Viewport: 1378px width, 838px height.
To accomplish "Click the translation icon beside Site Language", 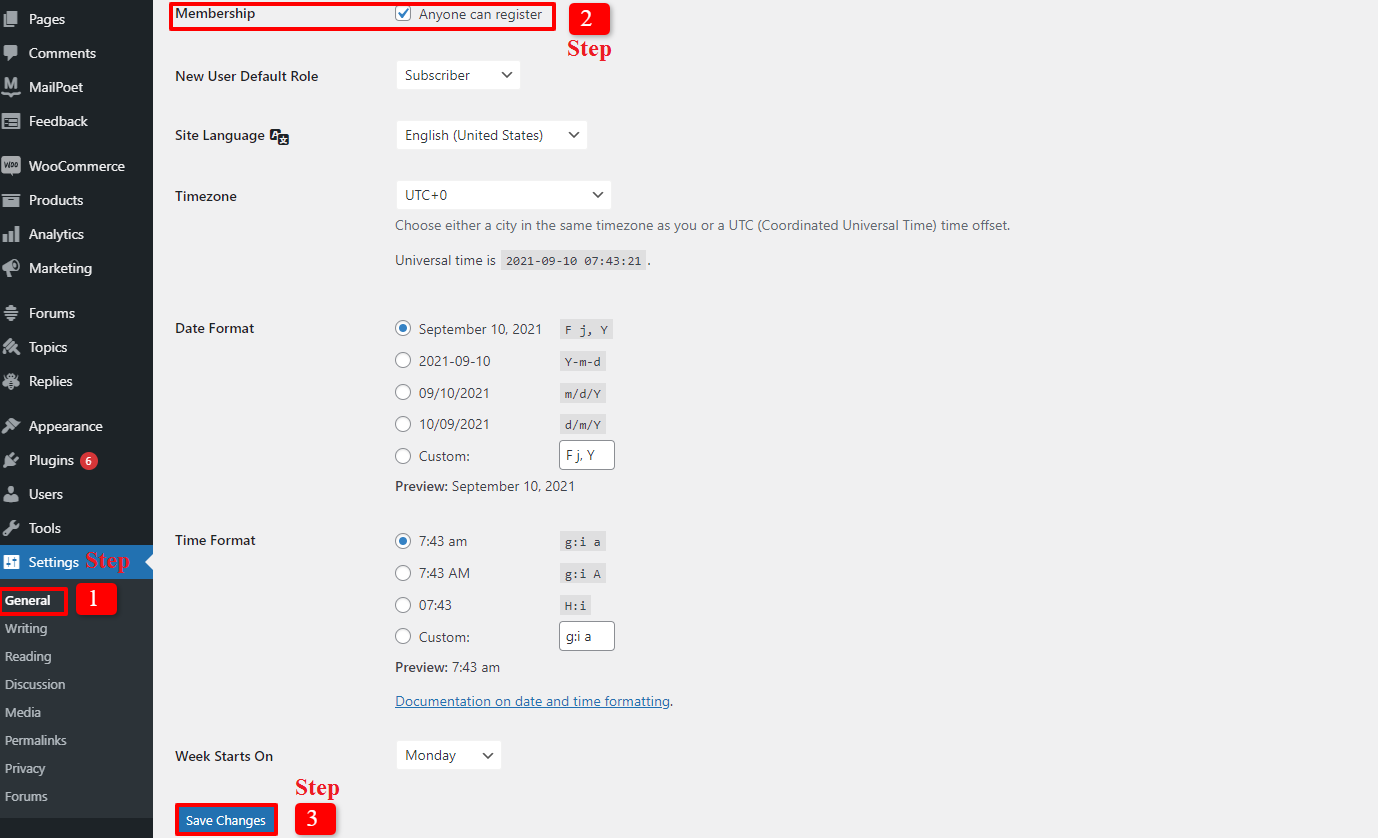I will point(280,136).
